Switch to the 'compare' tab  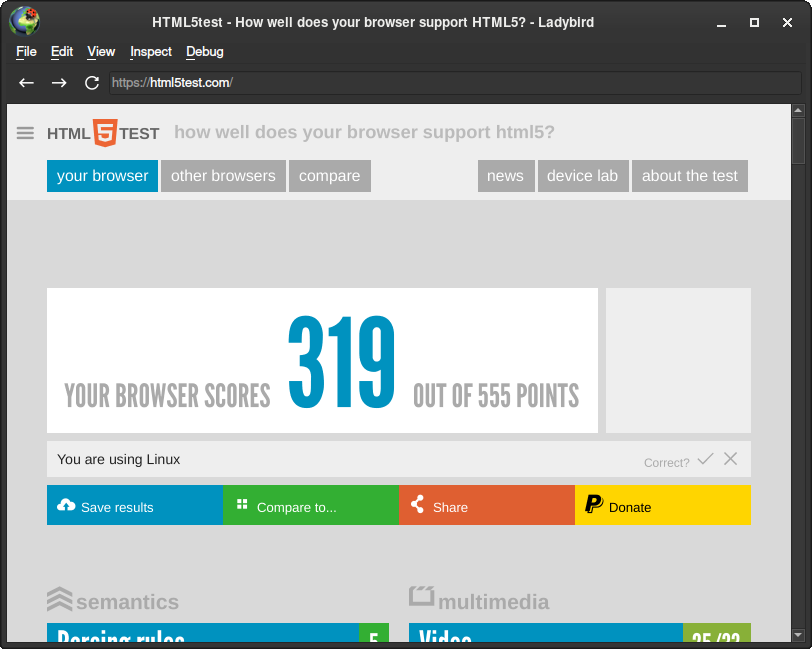329,176
